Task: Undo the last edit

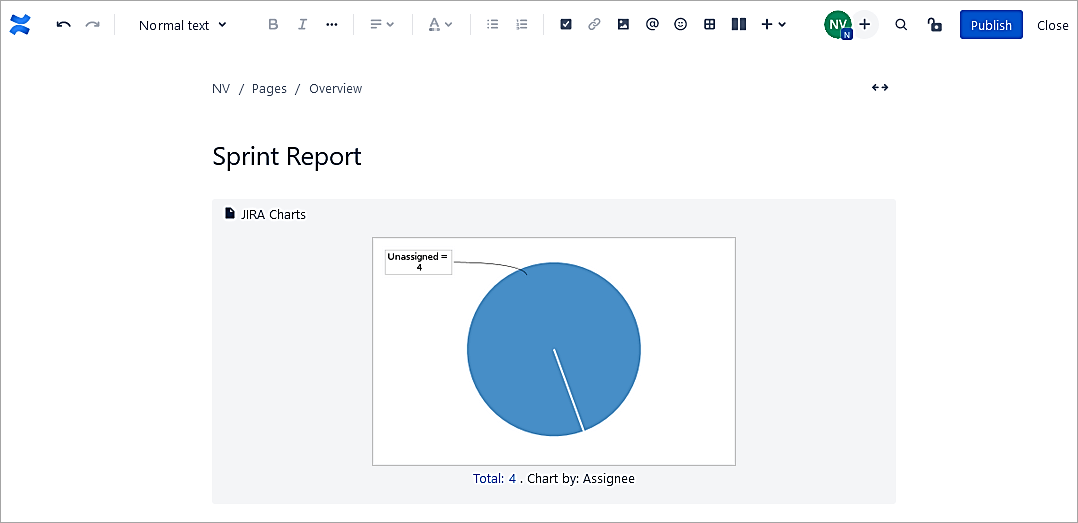Action: pos(64,25)
